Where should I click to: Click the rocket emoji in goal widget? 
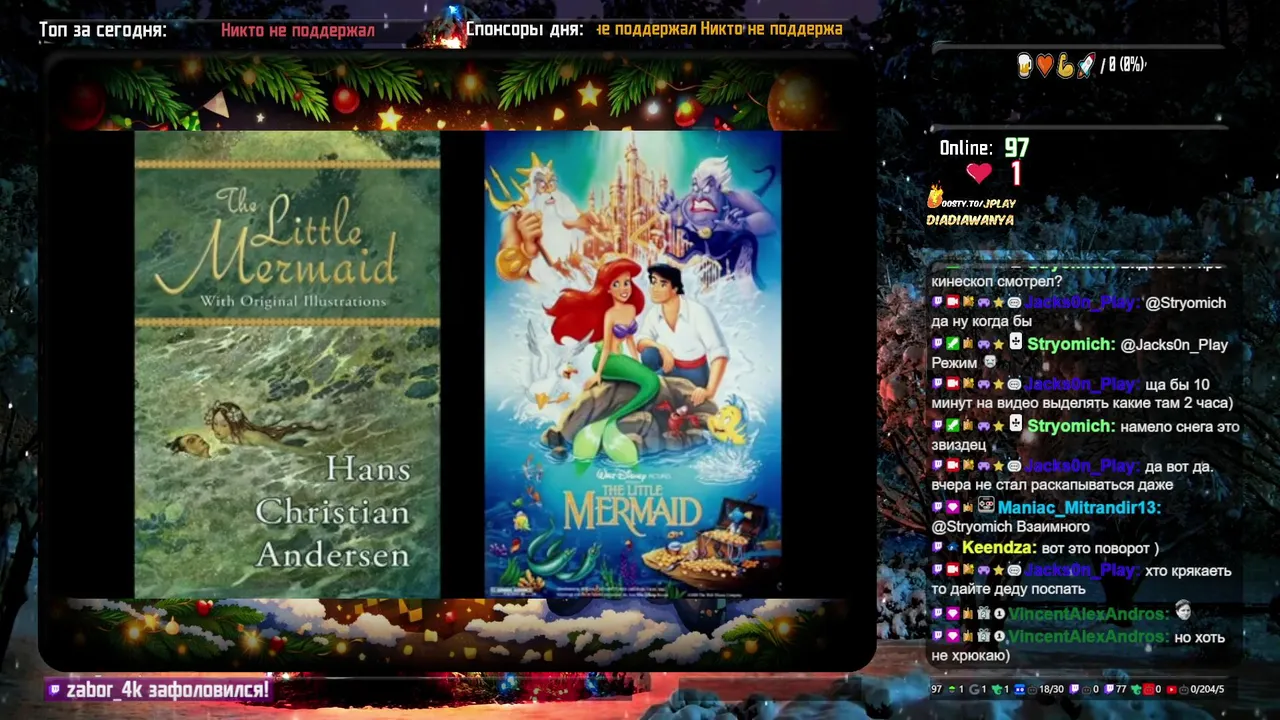[1086, 66]
